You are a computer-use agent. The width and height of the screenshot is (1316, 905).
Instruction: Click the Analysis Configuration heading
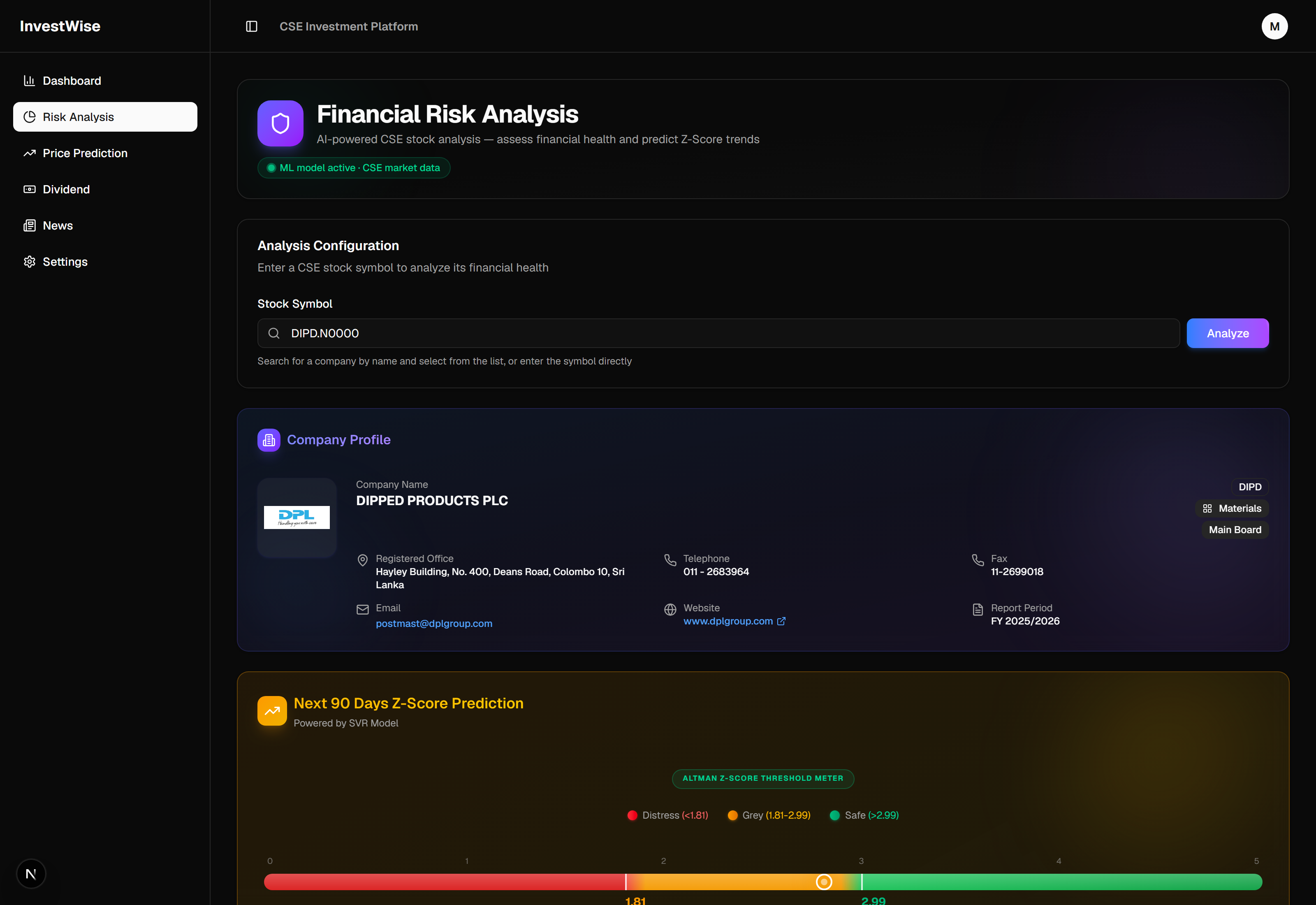tap(328, 246)
